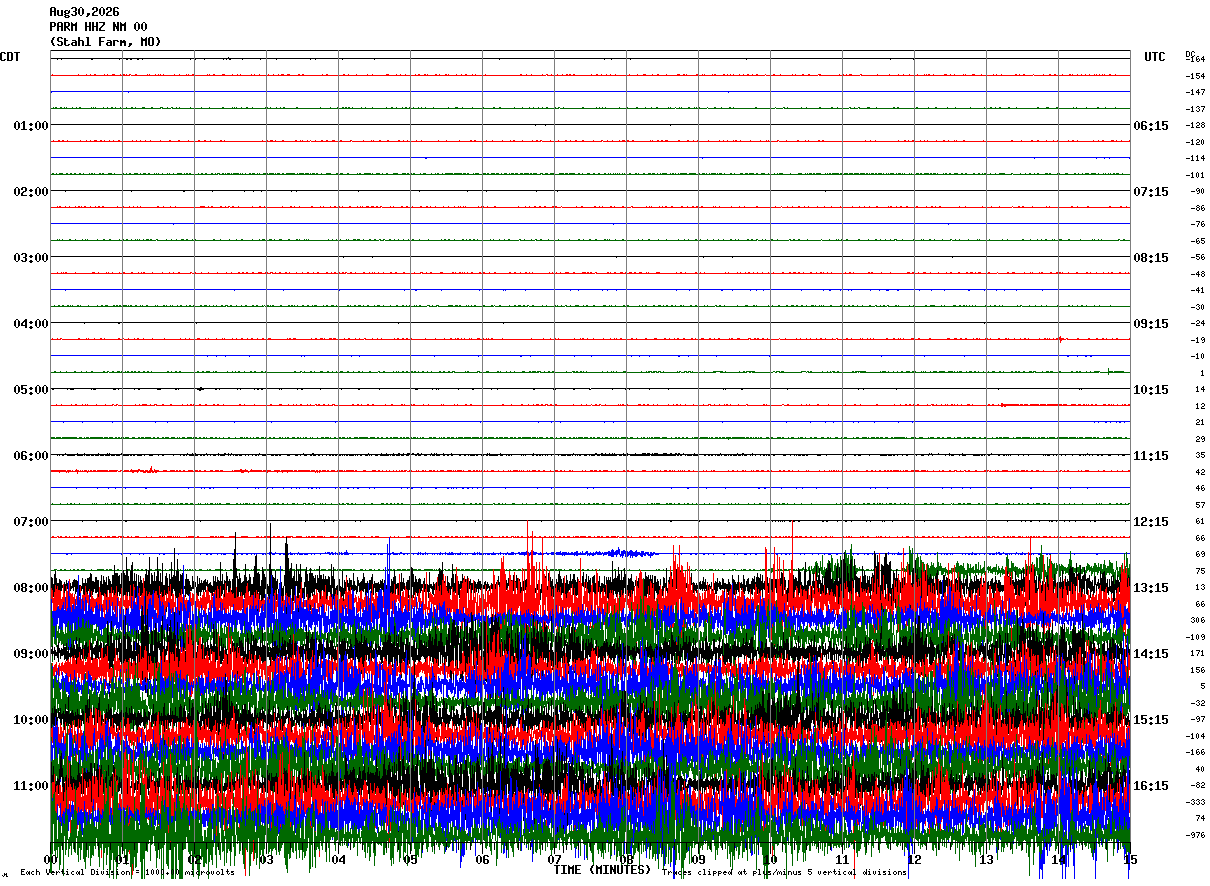1210x886 pixels.
Task: Click the traces clipped footnote text
Action: coord(784,872)
